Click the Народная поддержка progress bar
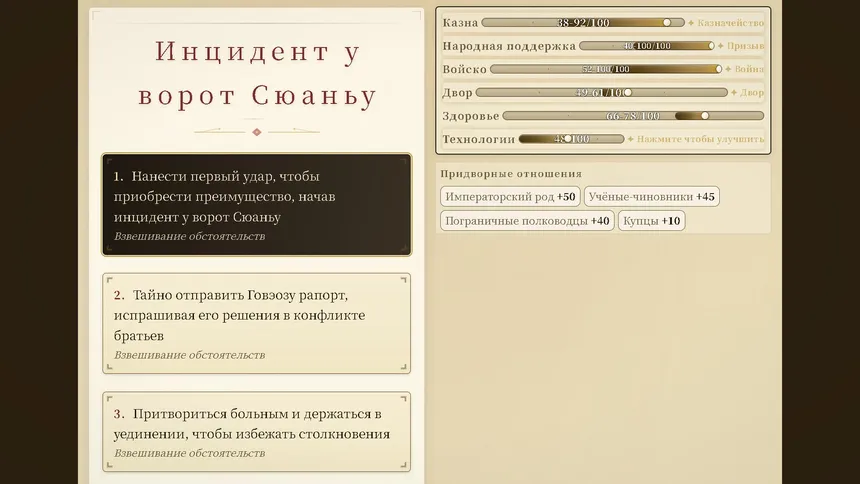Viewport: 860px width, 484px height. (x=647, y=46)
